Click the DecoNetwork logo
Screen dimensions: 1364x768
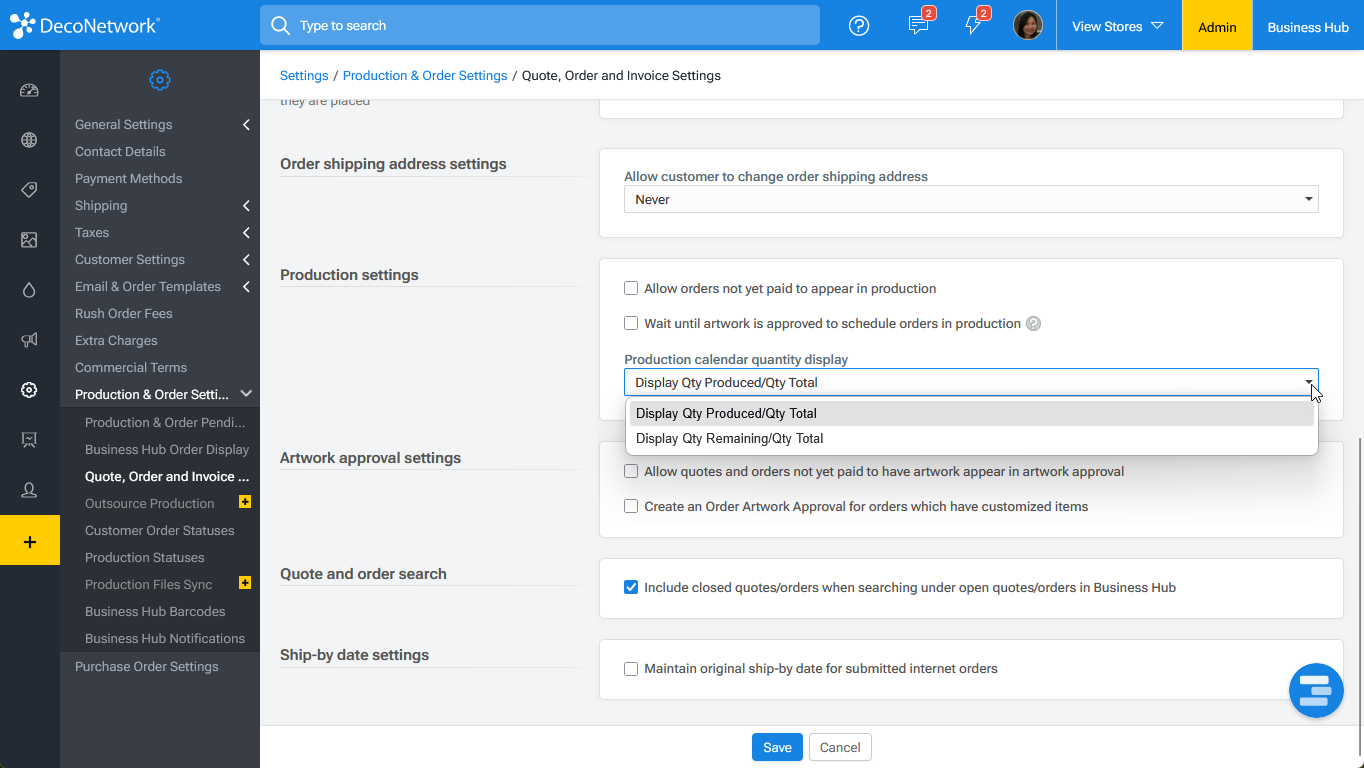85,26
